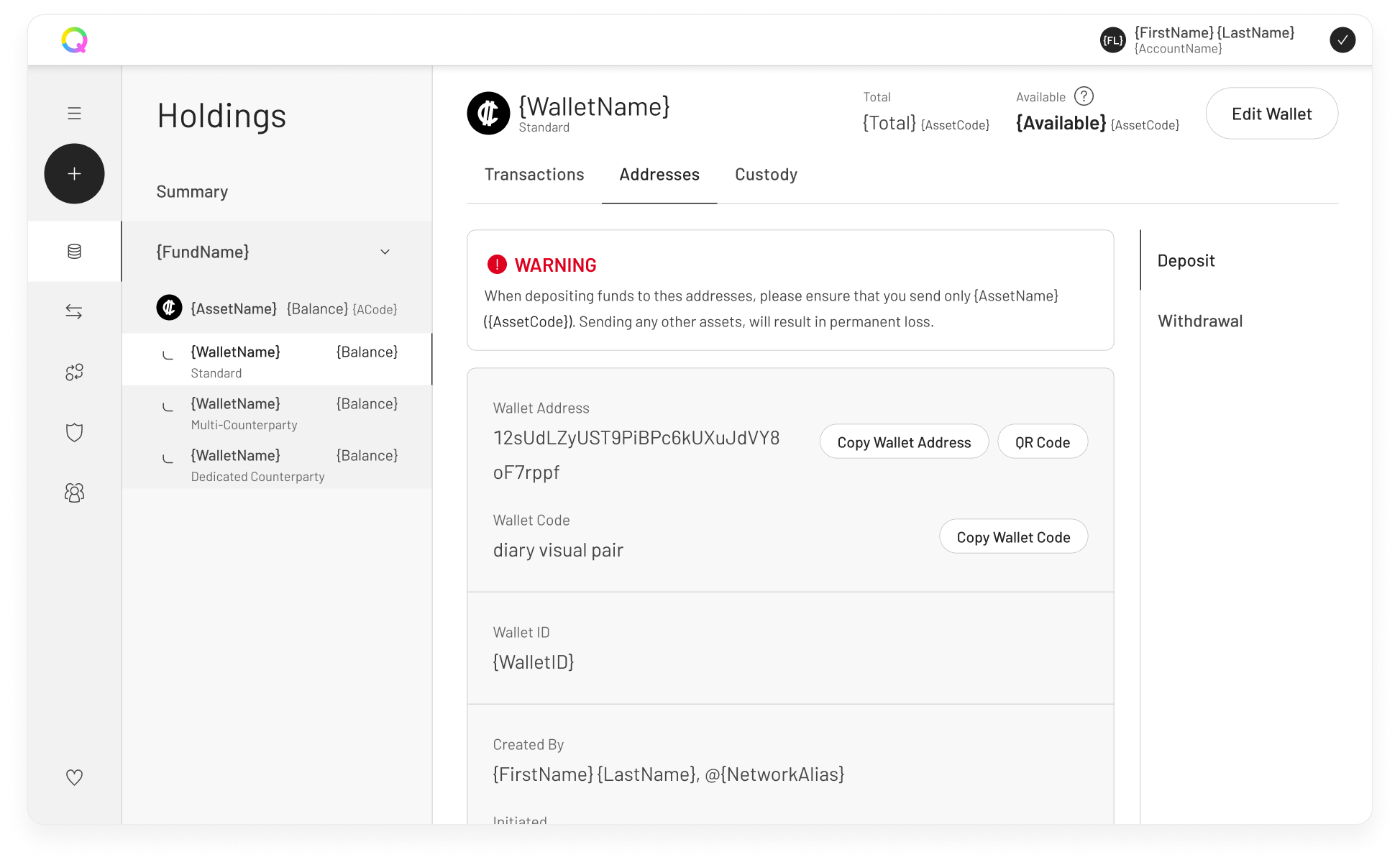1400x865 pixels.
Task: Switch to the Transactions tab
Action: [534, 175]
